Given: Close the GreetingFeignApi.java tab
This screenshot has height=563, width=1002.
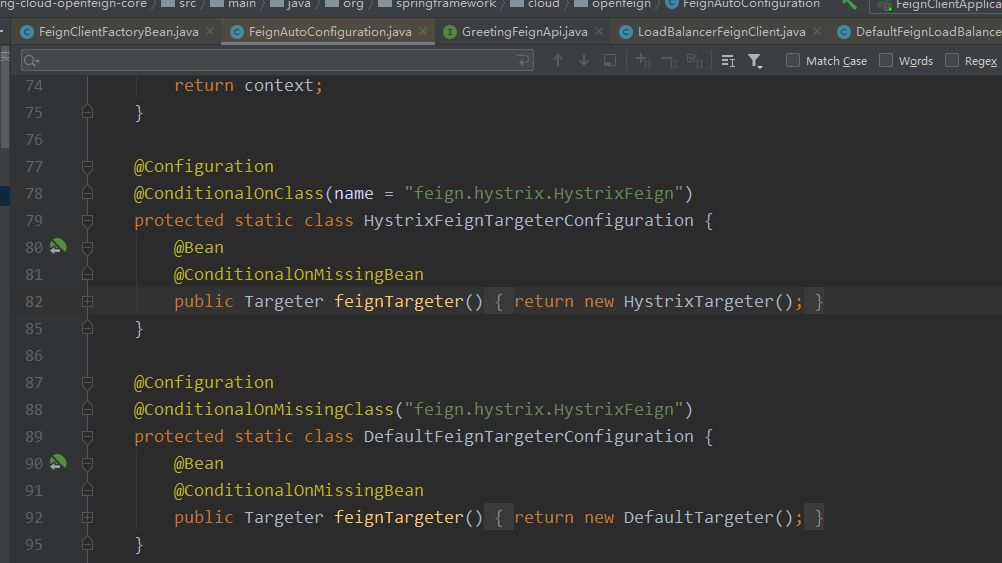Looking at the screenshot, I should coord(599,31).
